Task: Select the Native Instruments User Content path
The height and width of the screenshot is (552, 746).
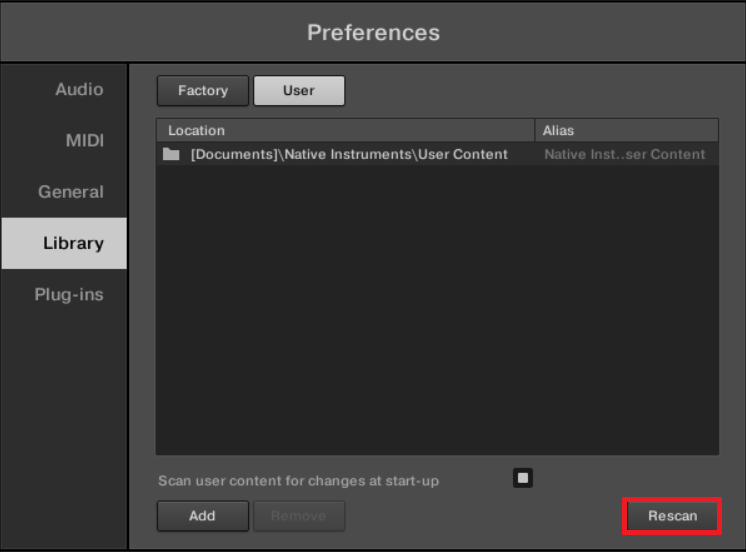Action: pos(349,155)
